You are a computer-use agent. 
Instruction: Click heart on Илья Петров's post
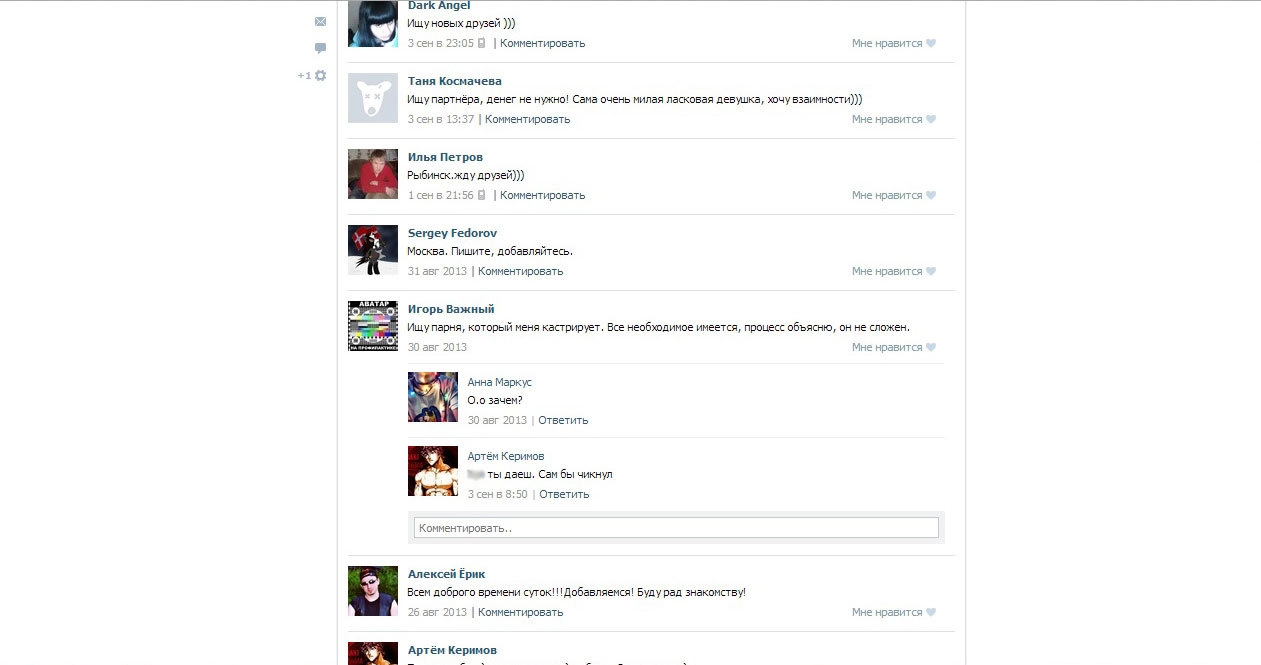(931, 196)
